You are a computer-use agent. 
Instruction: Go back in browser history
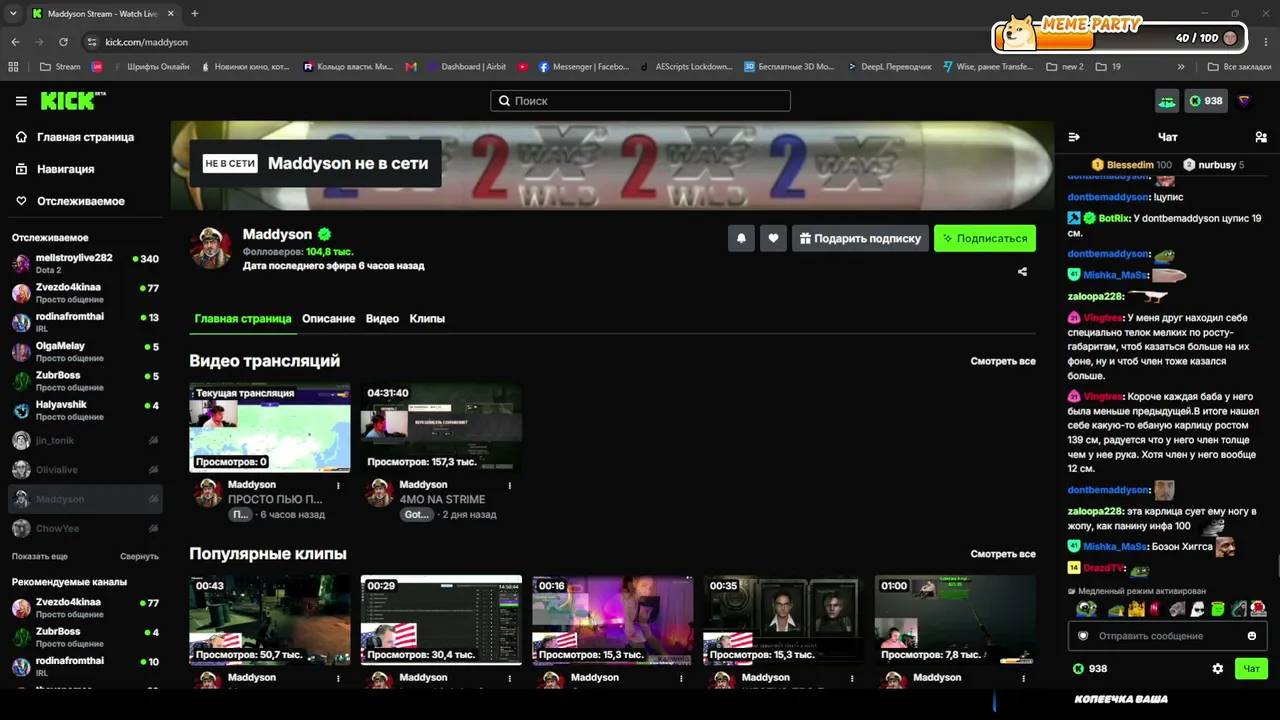pyautogui.click(x=15, y=42)
